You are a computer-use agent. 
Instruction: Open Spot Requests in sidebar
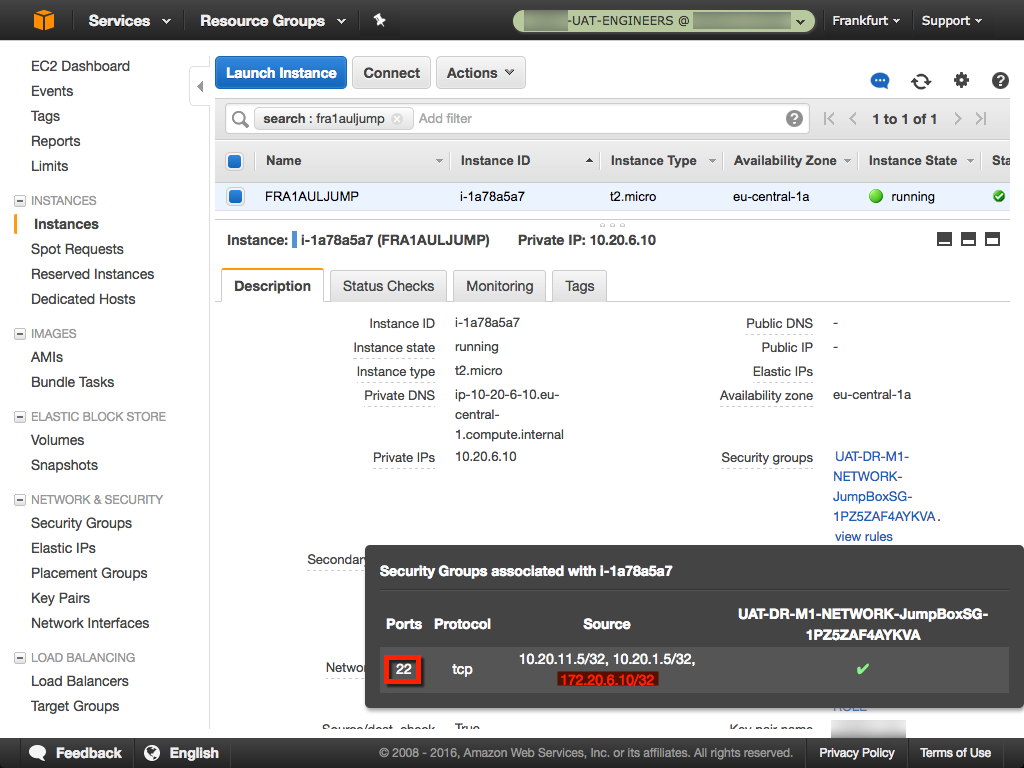pyautogui.click(x=77, y=249)
